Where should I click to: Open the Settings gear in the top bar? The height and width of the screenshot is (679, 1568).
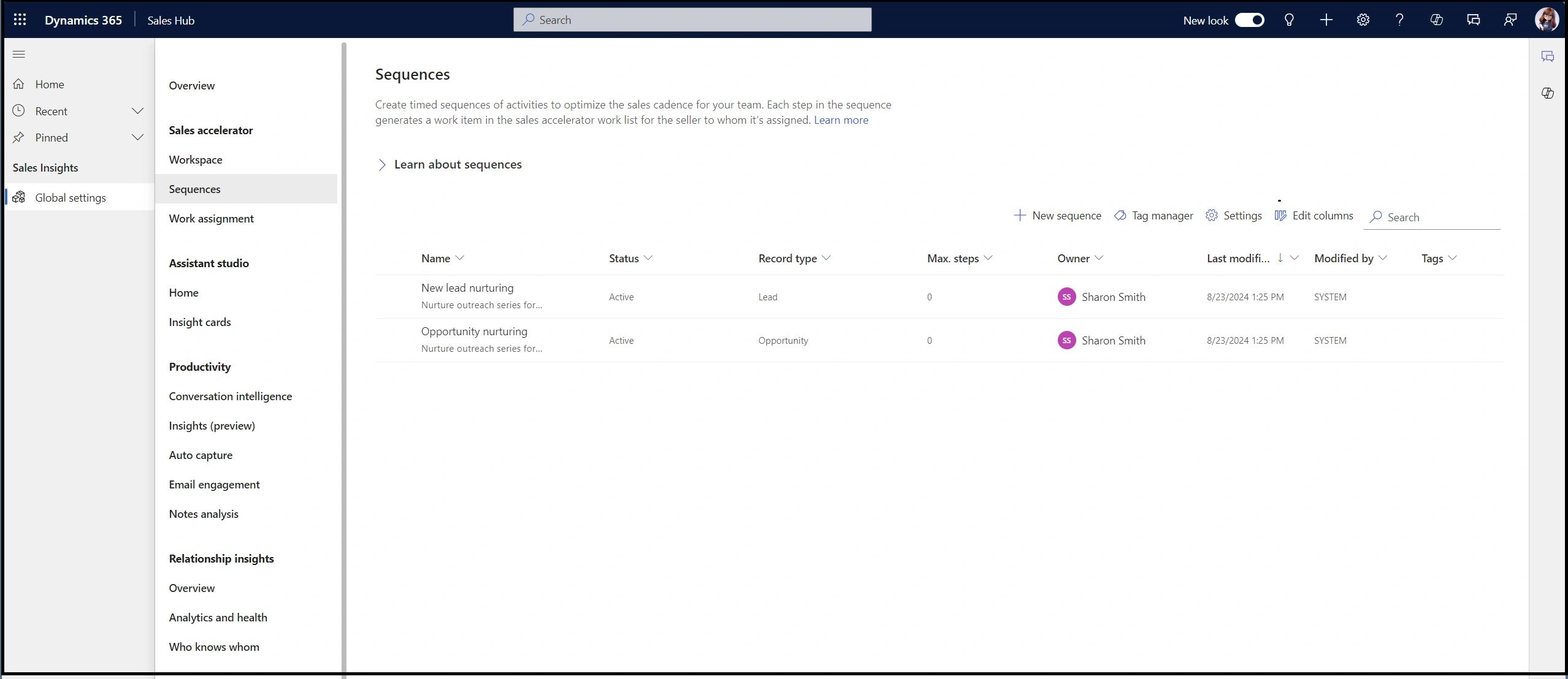(x=1362, y=19)
